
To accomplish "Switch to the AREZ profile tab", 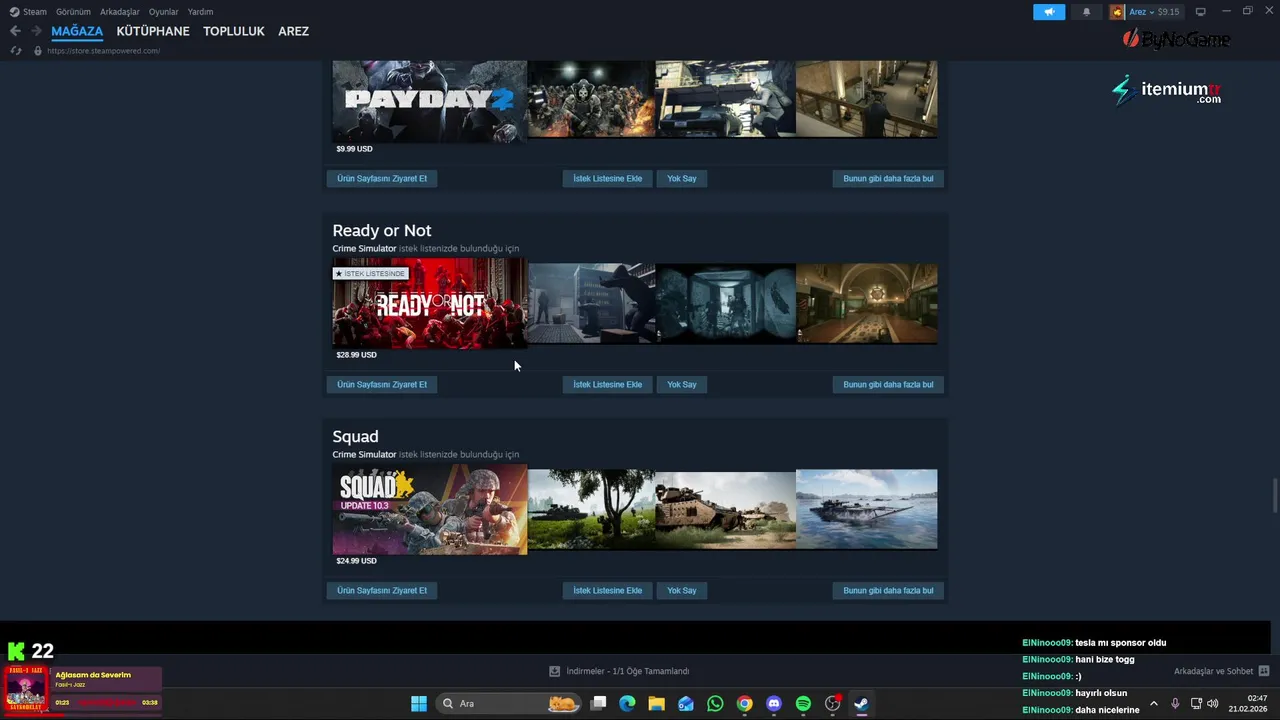I will 293,31.
